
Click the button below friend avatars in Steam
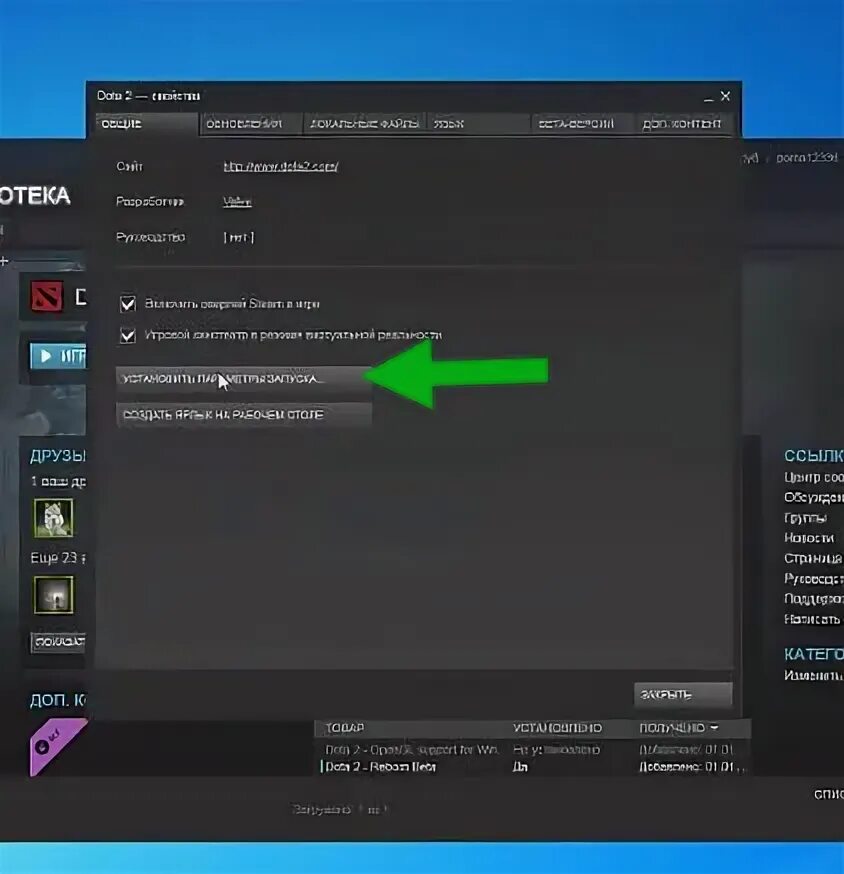(59, 642)
